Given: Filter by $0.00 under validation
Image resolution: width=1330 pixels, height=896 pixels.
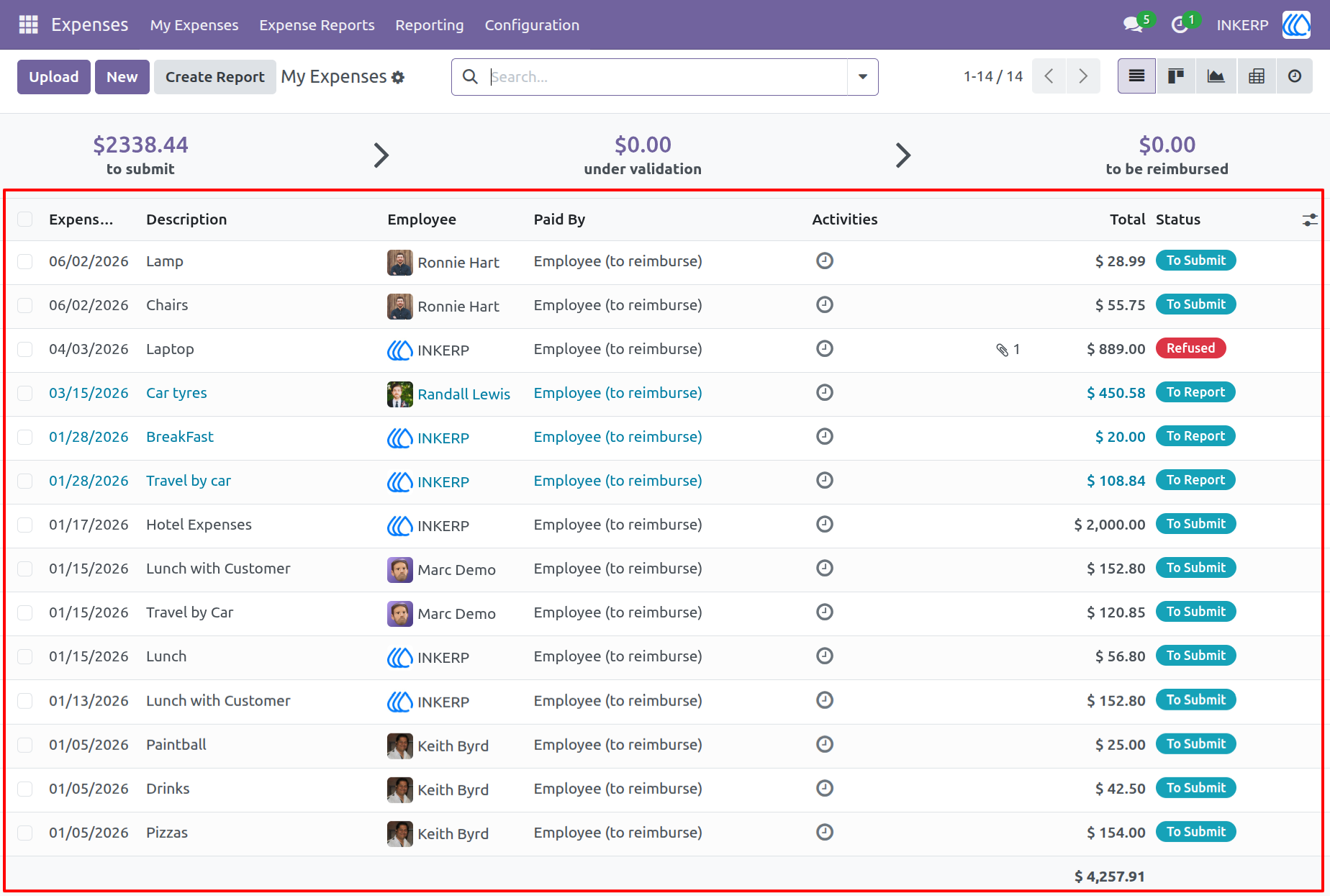Looking at the screenshot, I should (x=643, y=155).
